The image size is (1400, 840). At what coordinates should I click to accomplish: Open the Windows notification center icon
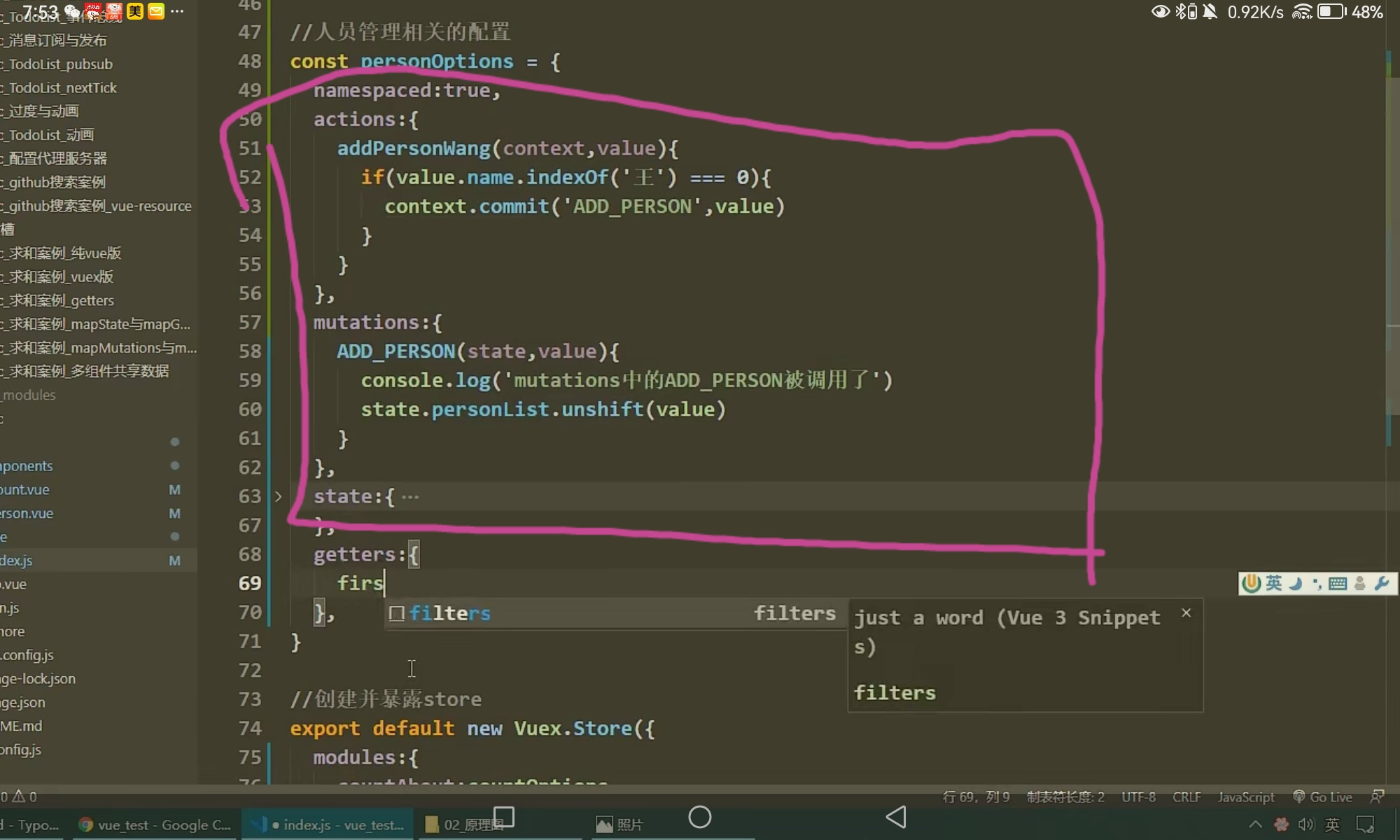pos(1365,825)
